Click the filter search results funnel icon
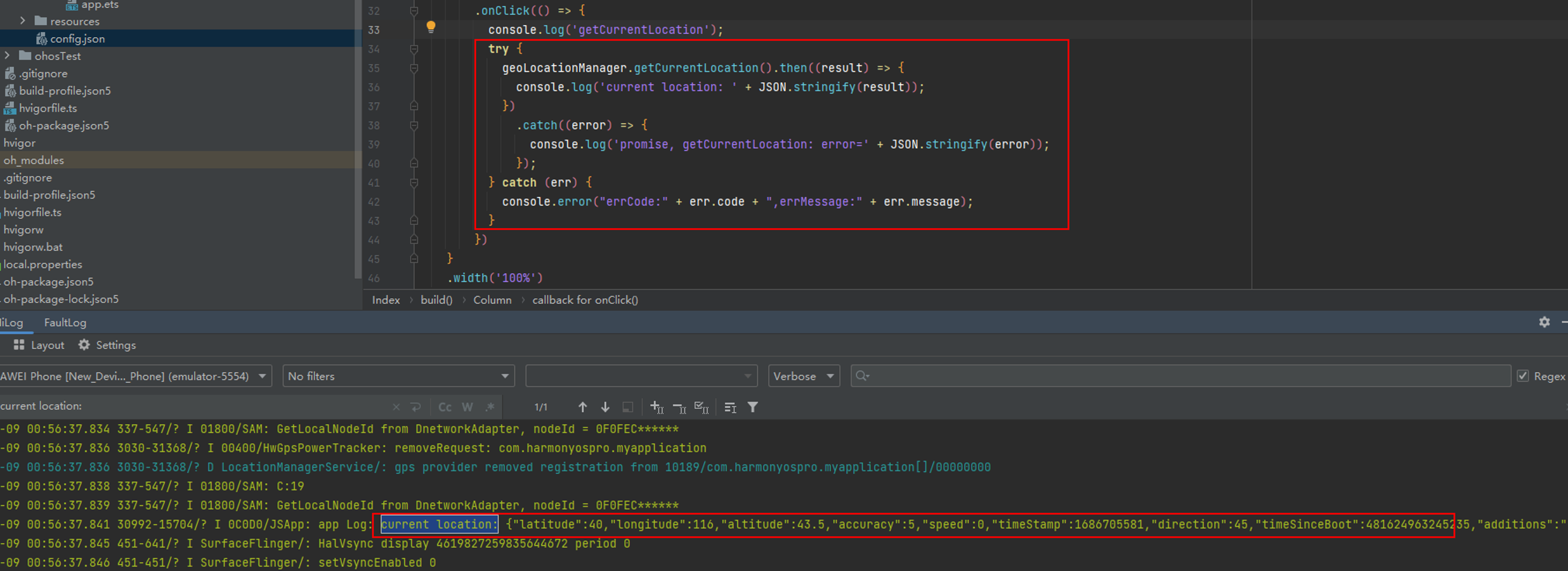This screenshot has height=571, width=1568. (x=753, y=407)
